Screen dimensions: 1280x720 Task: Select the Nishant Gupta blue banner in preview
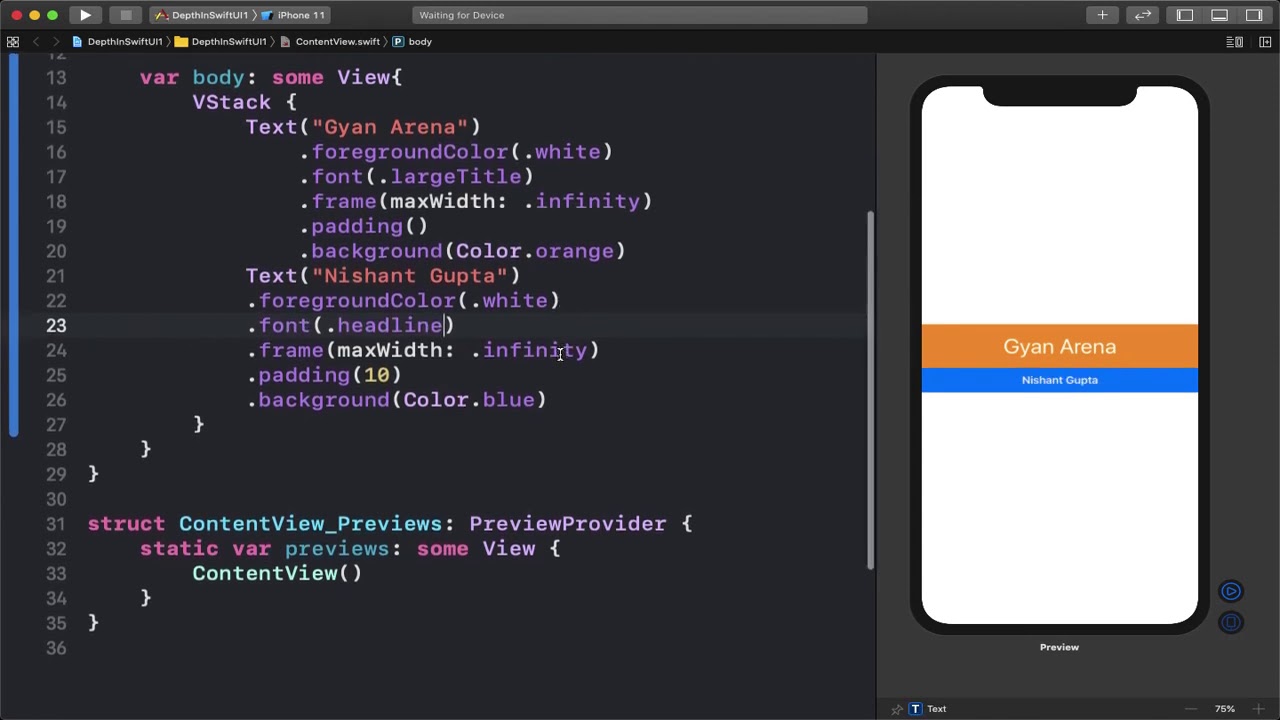pyautogui.click(x=1059, y=380)
